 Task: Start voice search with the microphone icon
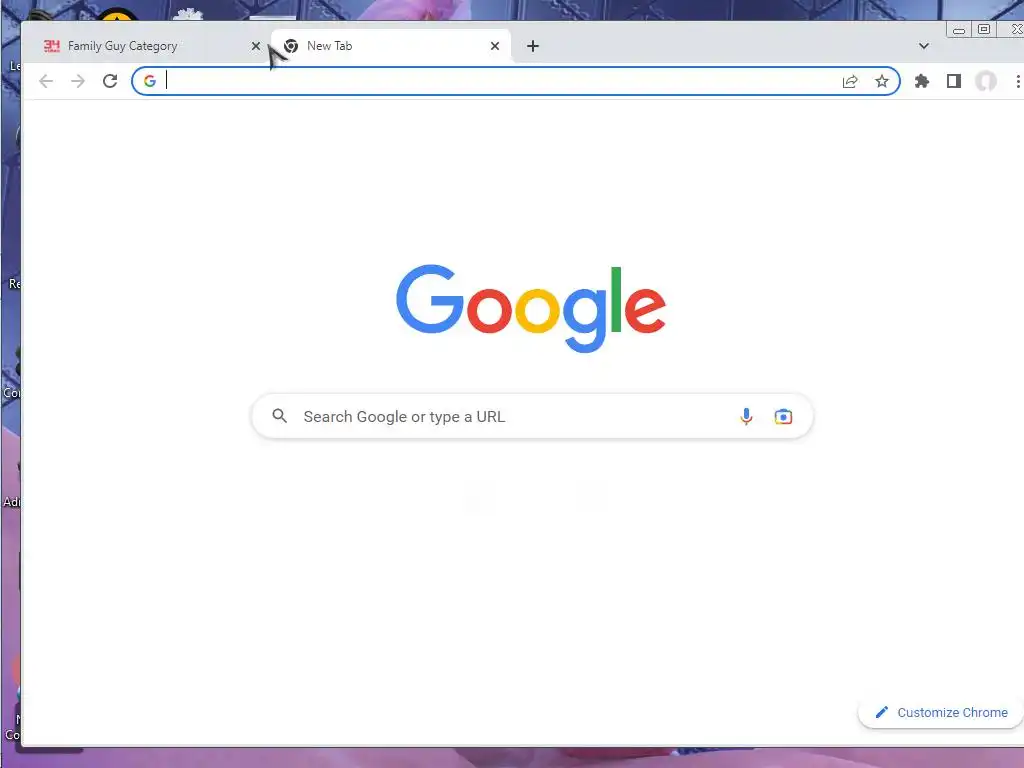(746, 416)
